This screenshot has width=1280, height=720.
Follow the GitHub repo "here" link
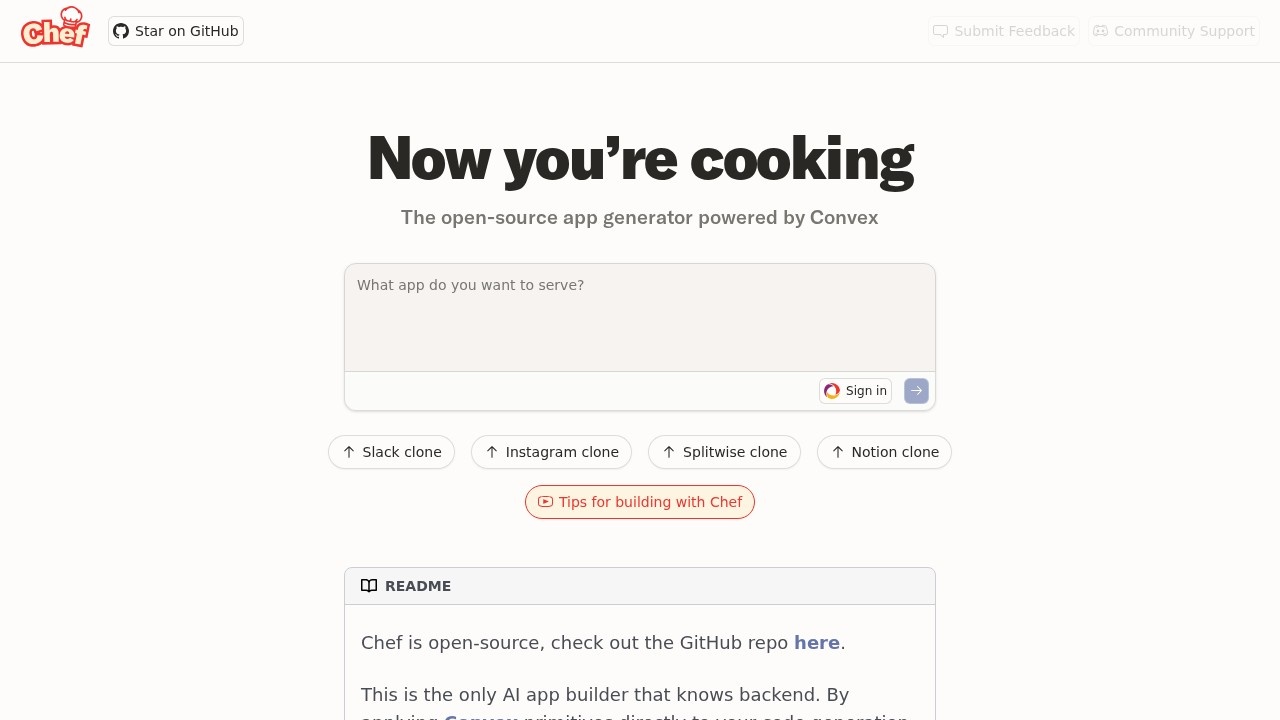[x=816, y=643]
